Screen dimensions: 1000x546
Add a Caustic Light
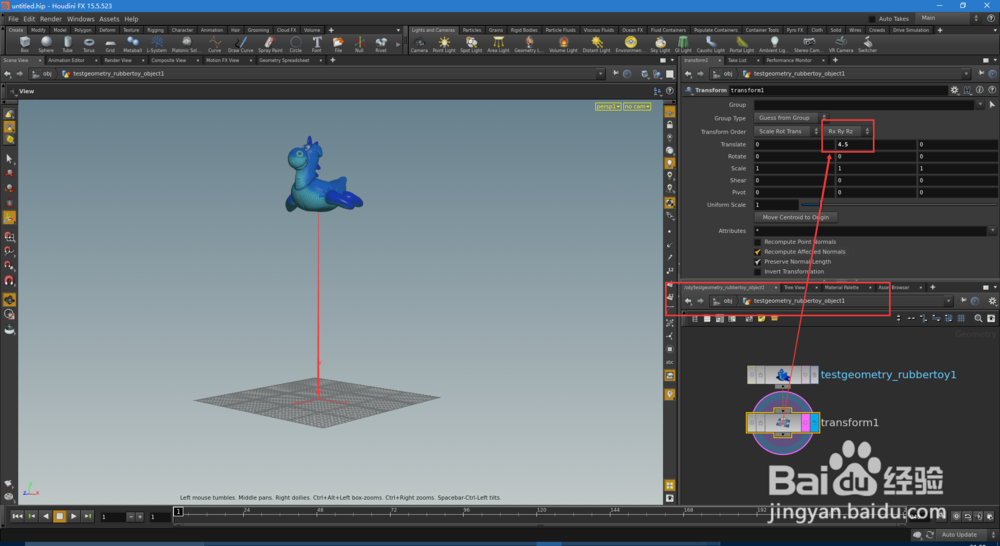[x=710, y=45]
